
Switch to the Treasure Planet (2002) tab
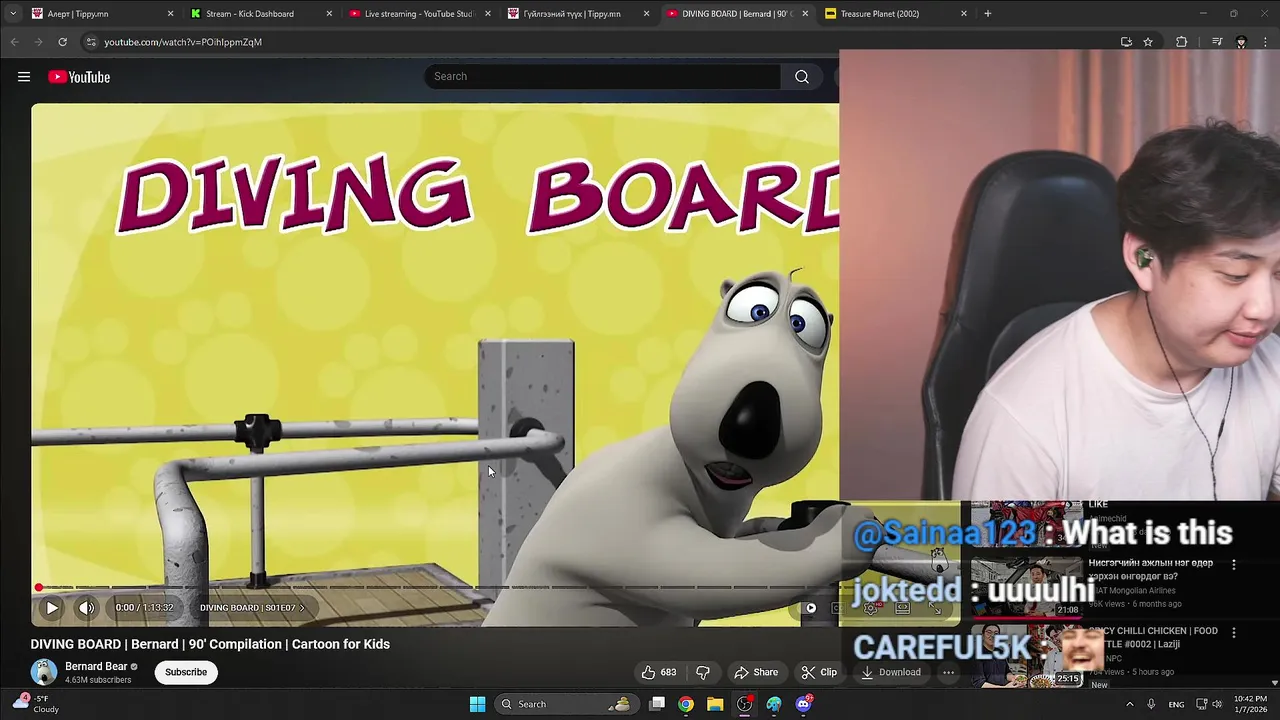(880, 14)
